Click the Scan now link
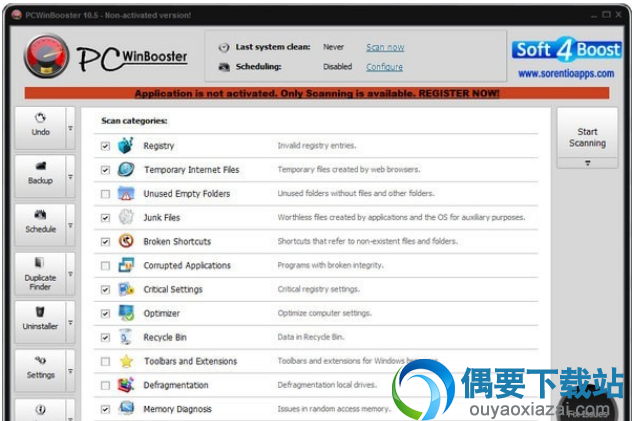635x421 pixels. pos(385,47)
